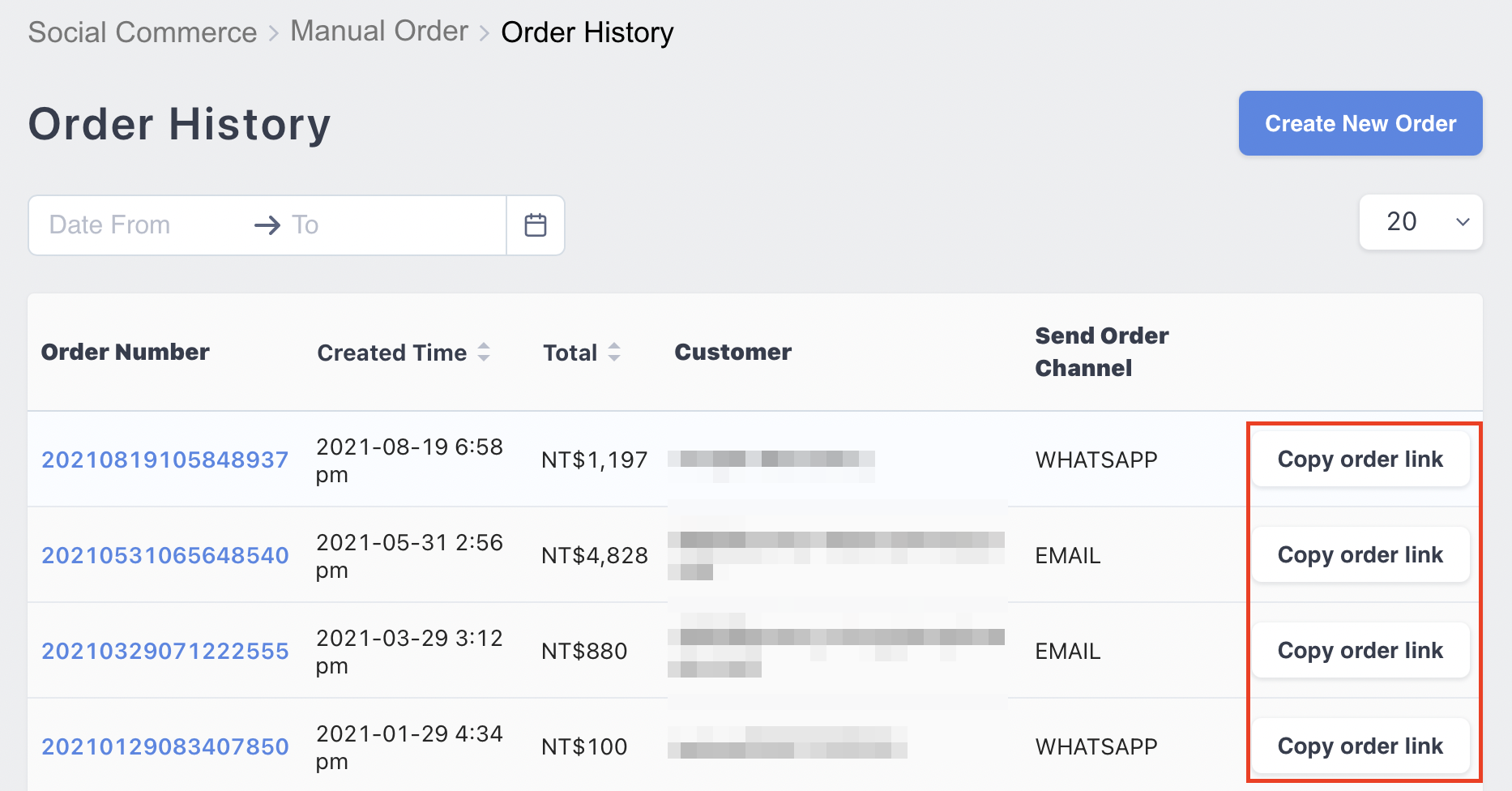1512x791 pixels.
Task: Click the Total column header
Action: [x=570, y=353]
